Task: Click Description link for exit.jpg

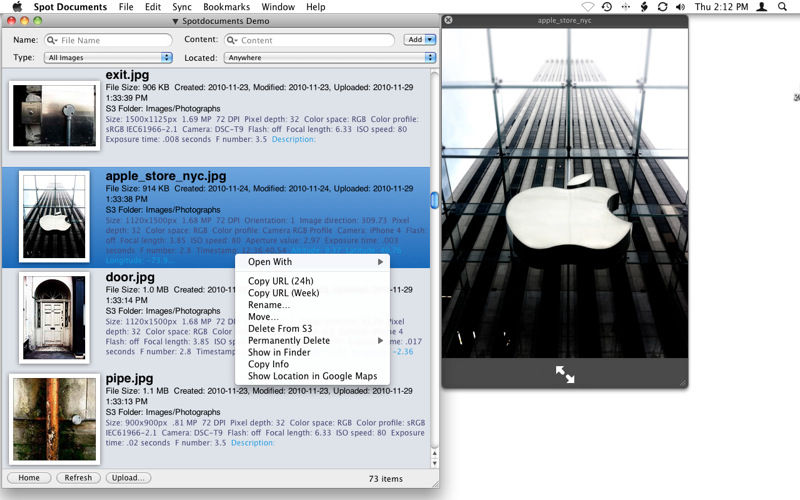Action: coord(293,139)
